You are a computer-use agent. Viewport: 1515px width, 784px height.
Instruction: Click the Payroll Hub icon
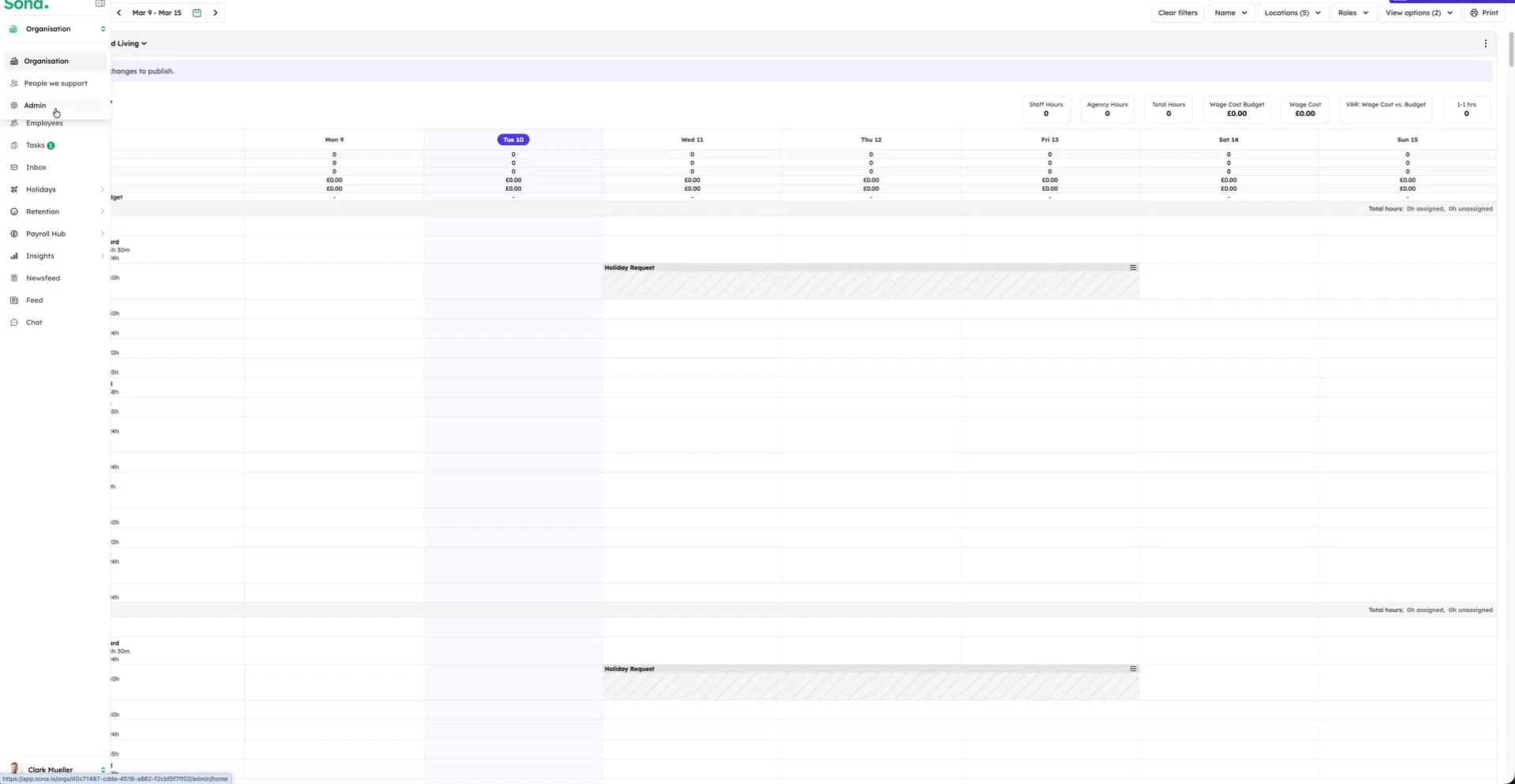[14, 233]
